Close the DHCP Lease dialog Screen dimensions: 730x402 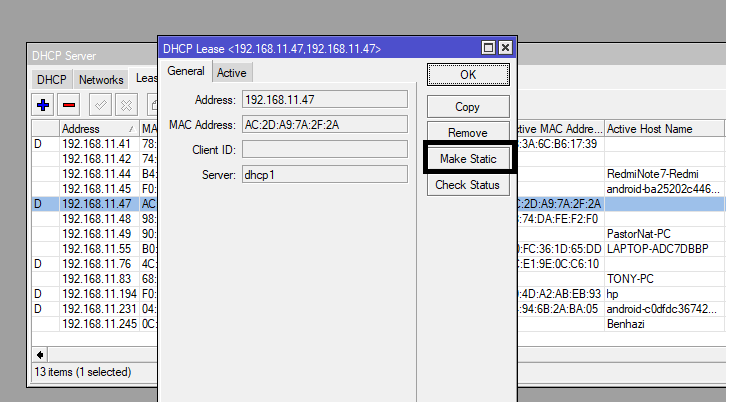pos(505,48)
